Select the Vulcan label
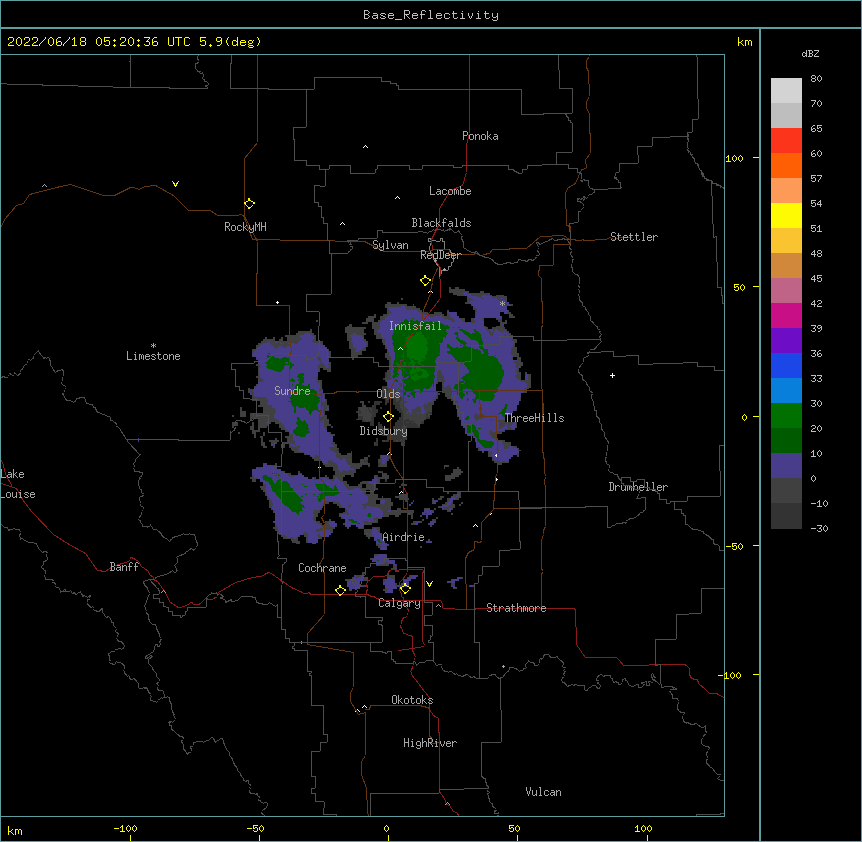862x842 pixels. point(543,792)
